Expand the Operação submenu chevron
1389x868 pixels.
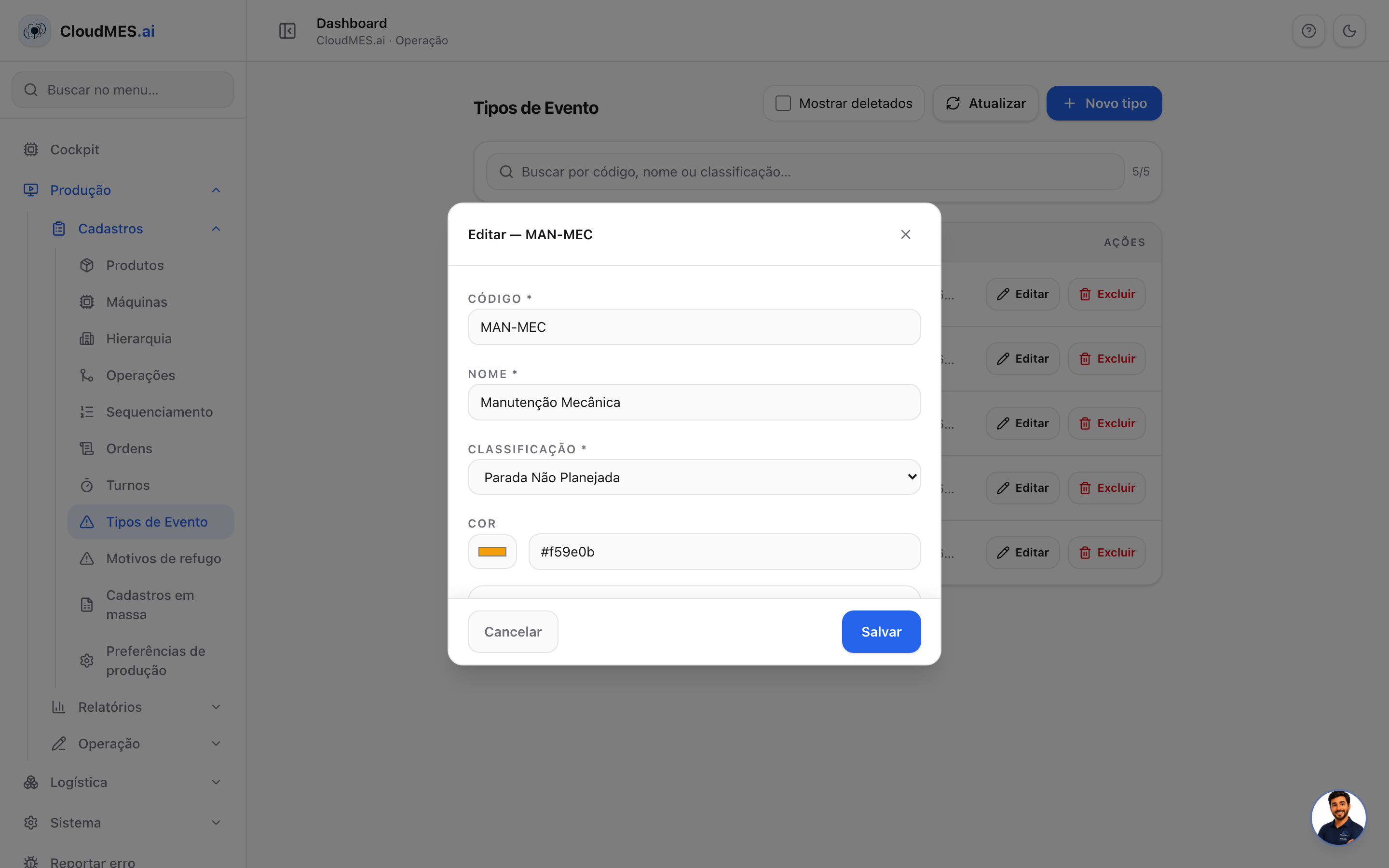coord(216,744)
